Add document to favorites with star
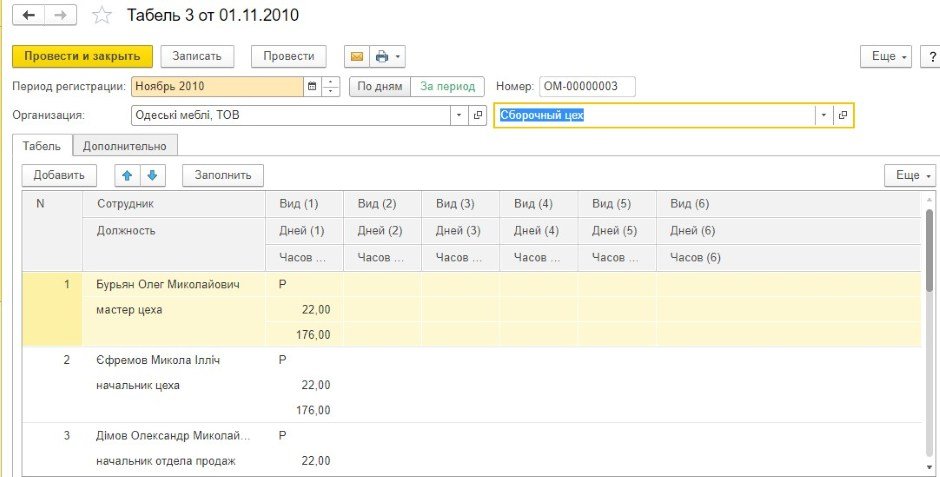The image size is (940, 477). [101, 16]
